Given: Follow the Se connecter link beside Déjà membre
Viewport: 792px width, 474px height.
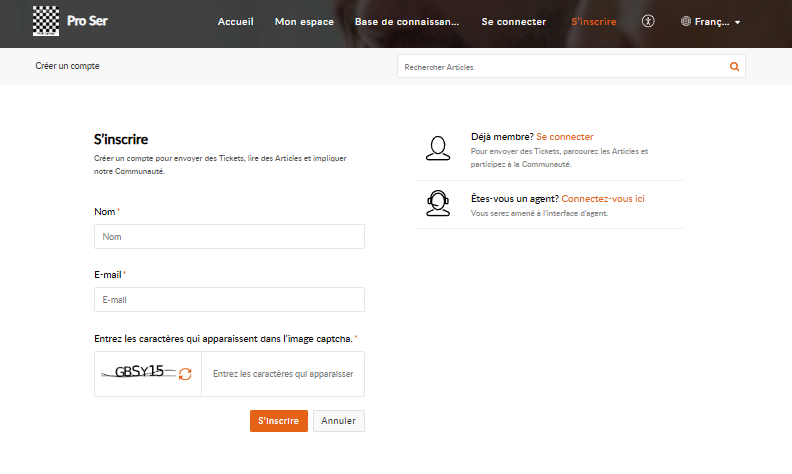Looking at the screenshot, I should coord(565,137).
